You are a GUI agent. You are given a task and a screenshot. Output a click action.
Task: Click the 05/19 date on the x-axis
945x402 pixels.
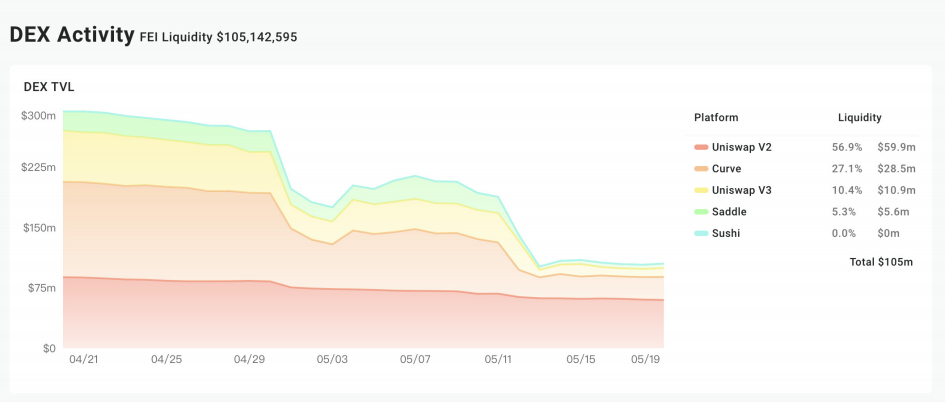click(x=647, y=359)
